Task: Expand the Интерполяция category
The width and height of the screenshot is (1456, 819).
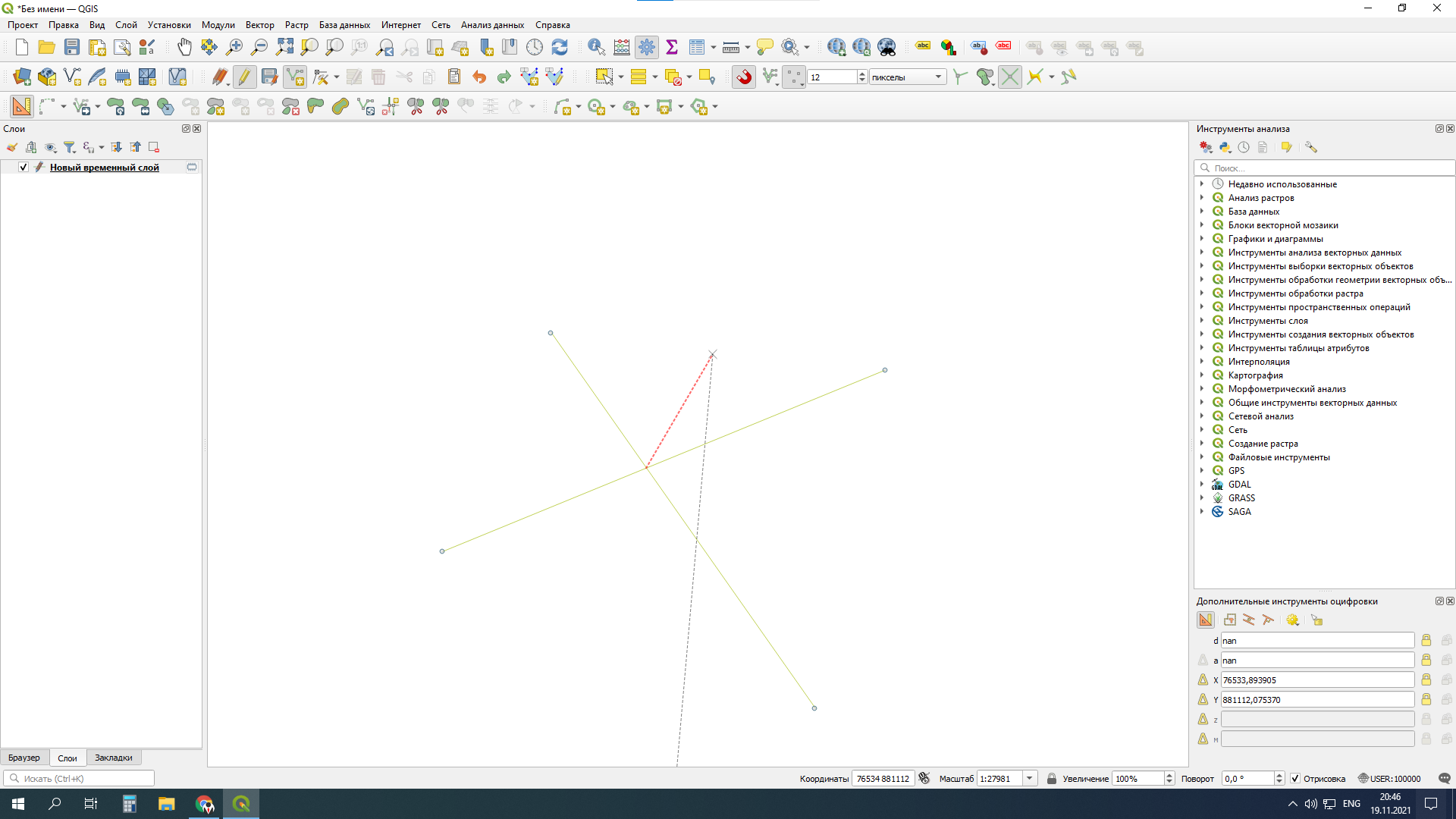Action: tap(1202, 362)
